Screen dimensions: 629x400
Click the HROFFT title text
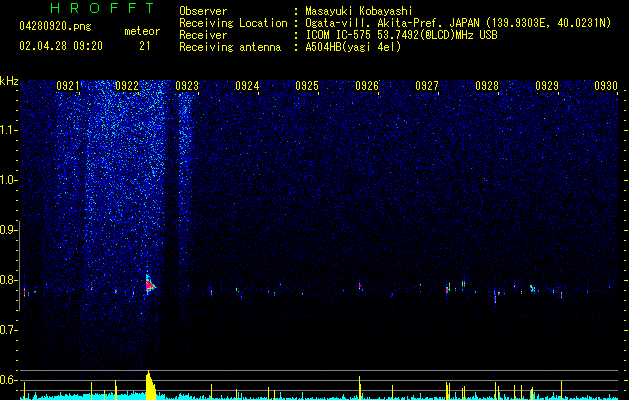[x=103, y=8]
